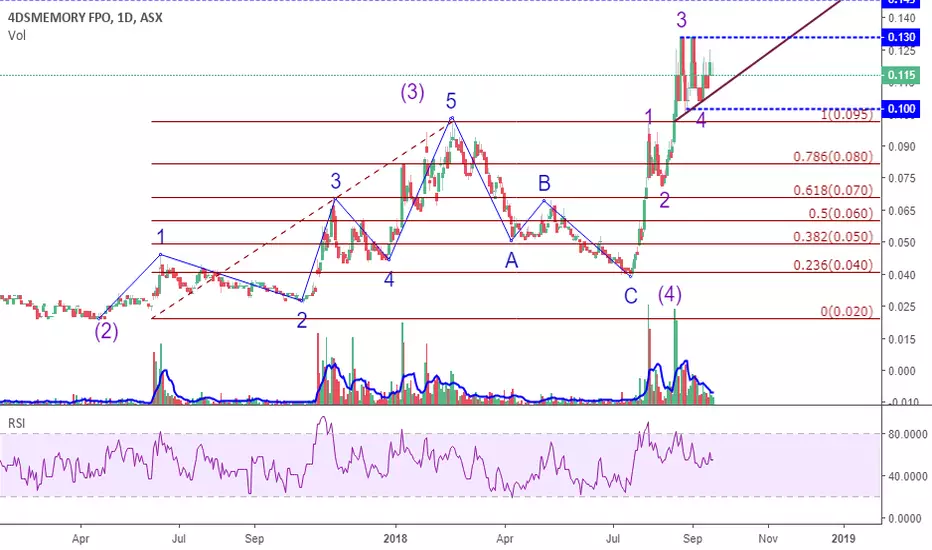The width and height of the screenshot is (932, 550).
Task: Select the Vol indicator label
Action: 17,36
